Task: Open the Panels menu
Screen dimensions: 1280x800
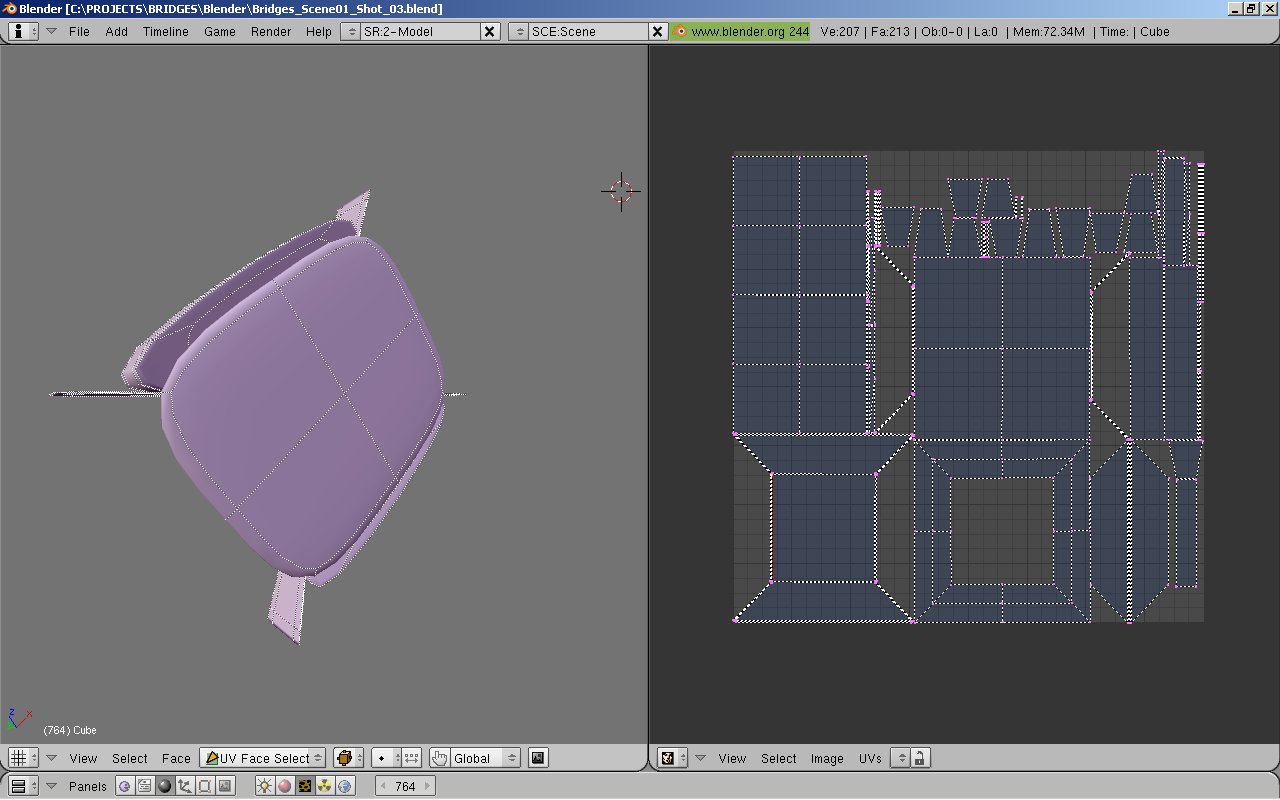Action: point(88,786)
